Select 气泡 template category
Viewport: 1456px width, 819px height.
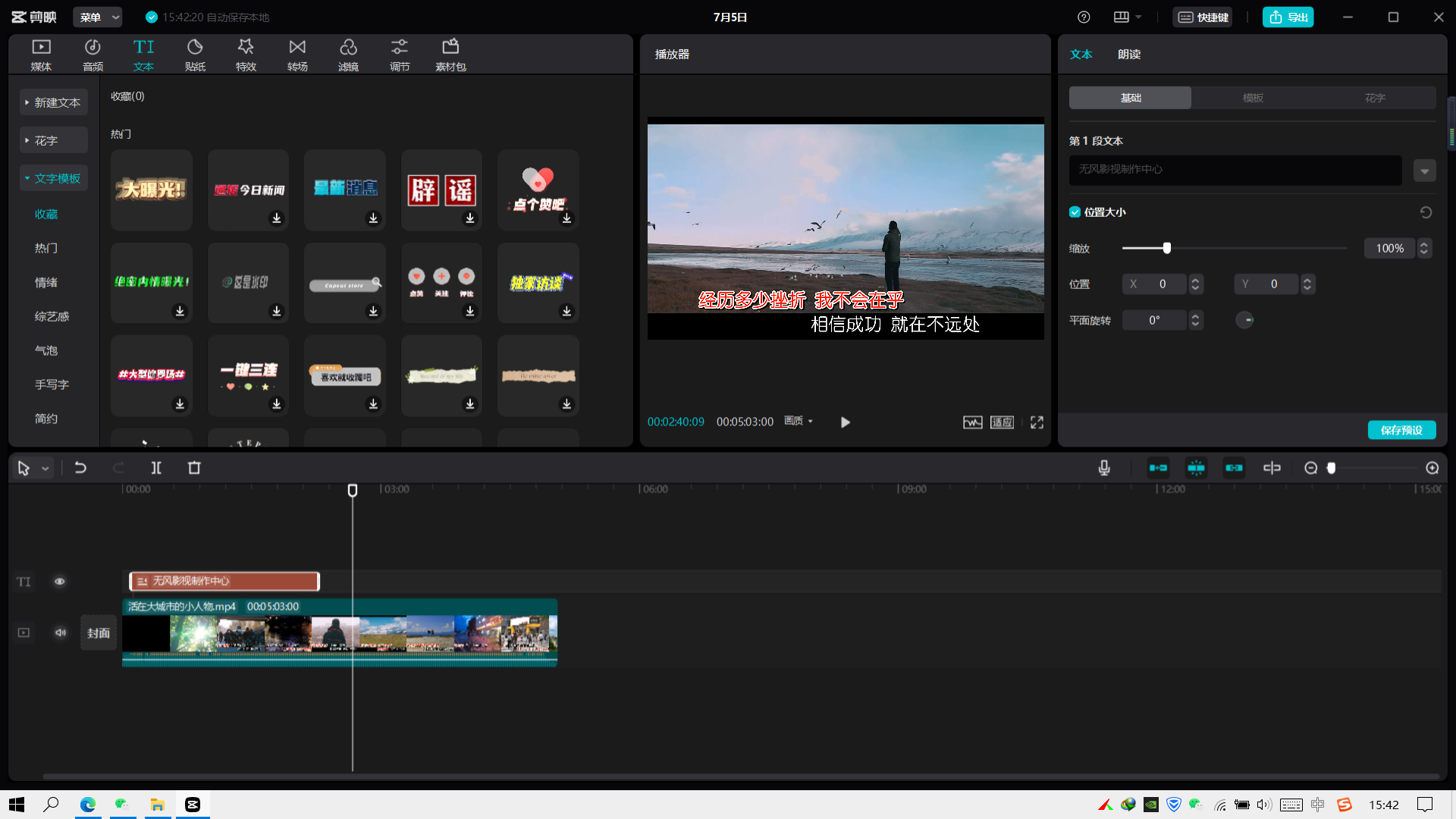pos(46,350)
